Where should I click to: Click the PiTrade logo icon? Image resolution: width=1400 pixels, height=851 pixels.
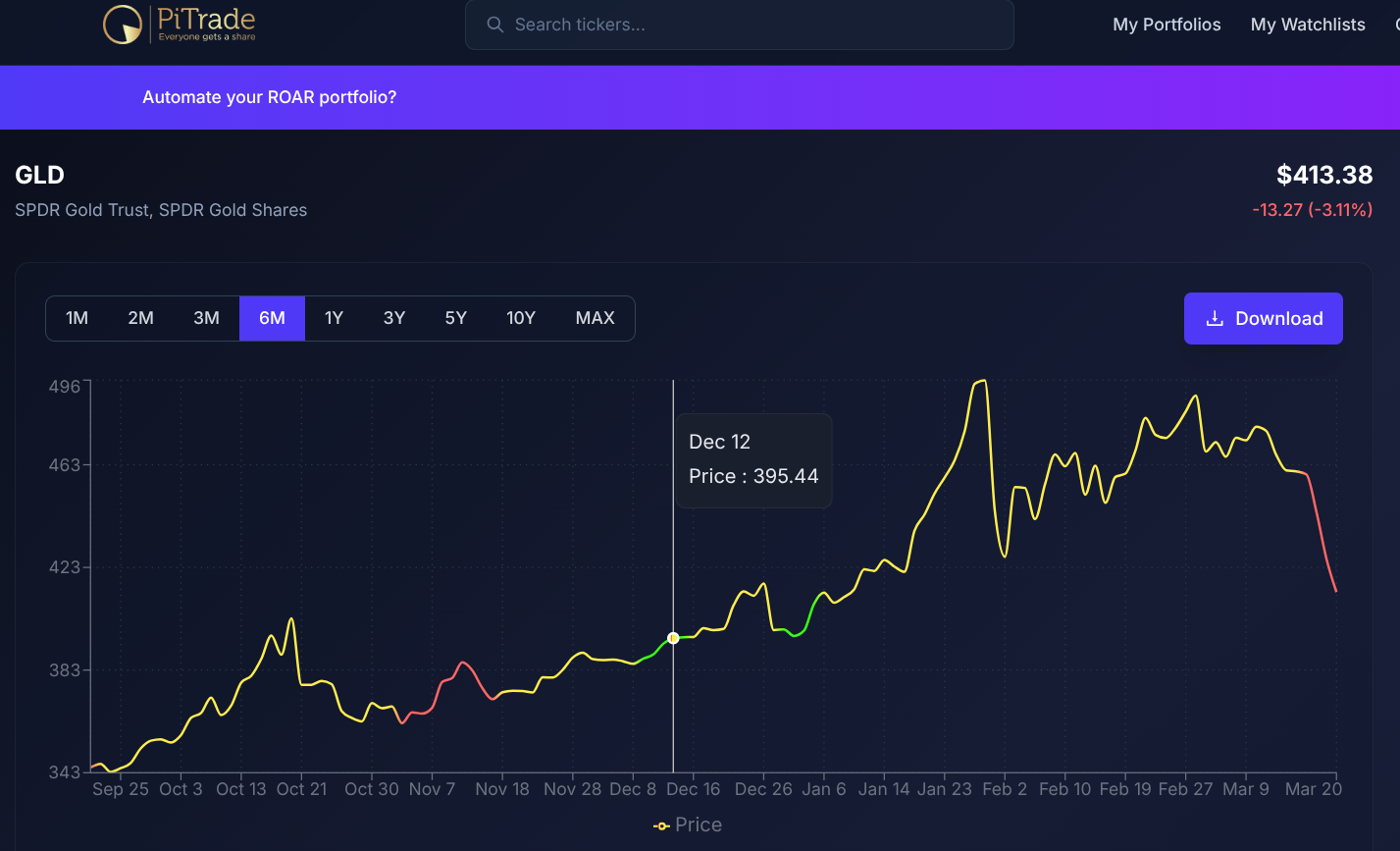pos(123,25)
